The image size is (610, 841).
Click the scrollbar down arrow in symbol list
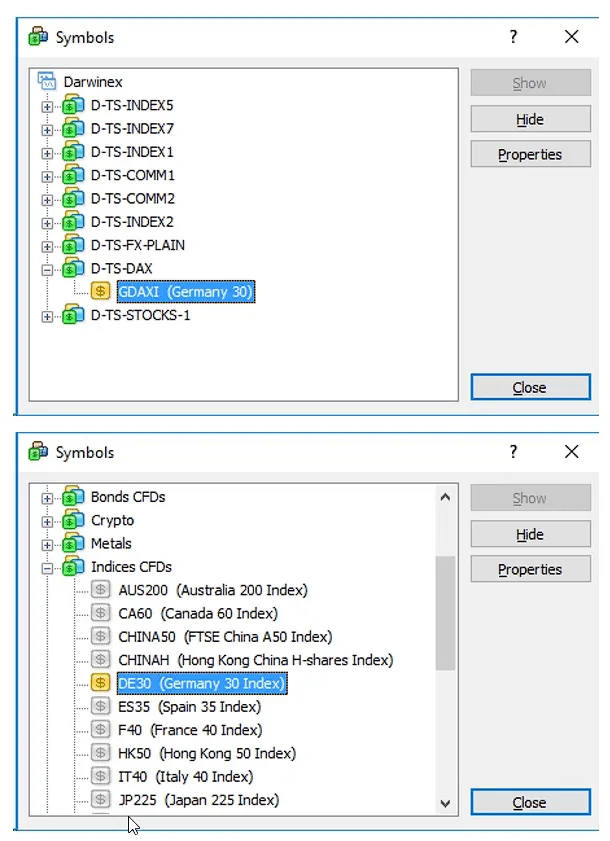(x=445, y=803)
